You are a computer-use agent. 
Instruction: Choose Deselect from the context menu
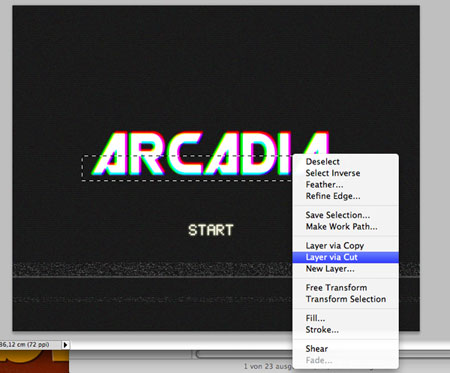tap(345, 162)
